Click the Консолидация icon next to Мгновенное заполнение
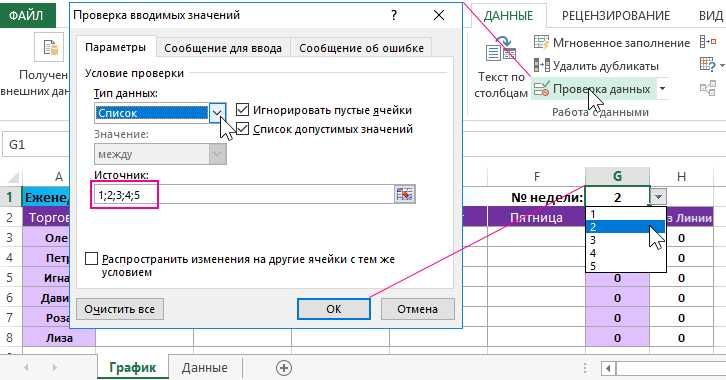This screenshot has width=726, height=380. 708,42
